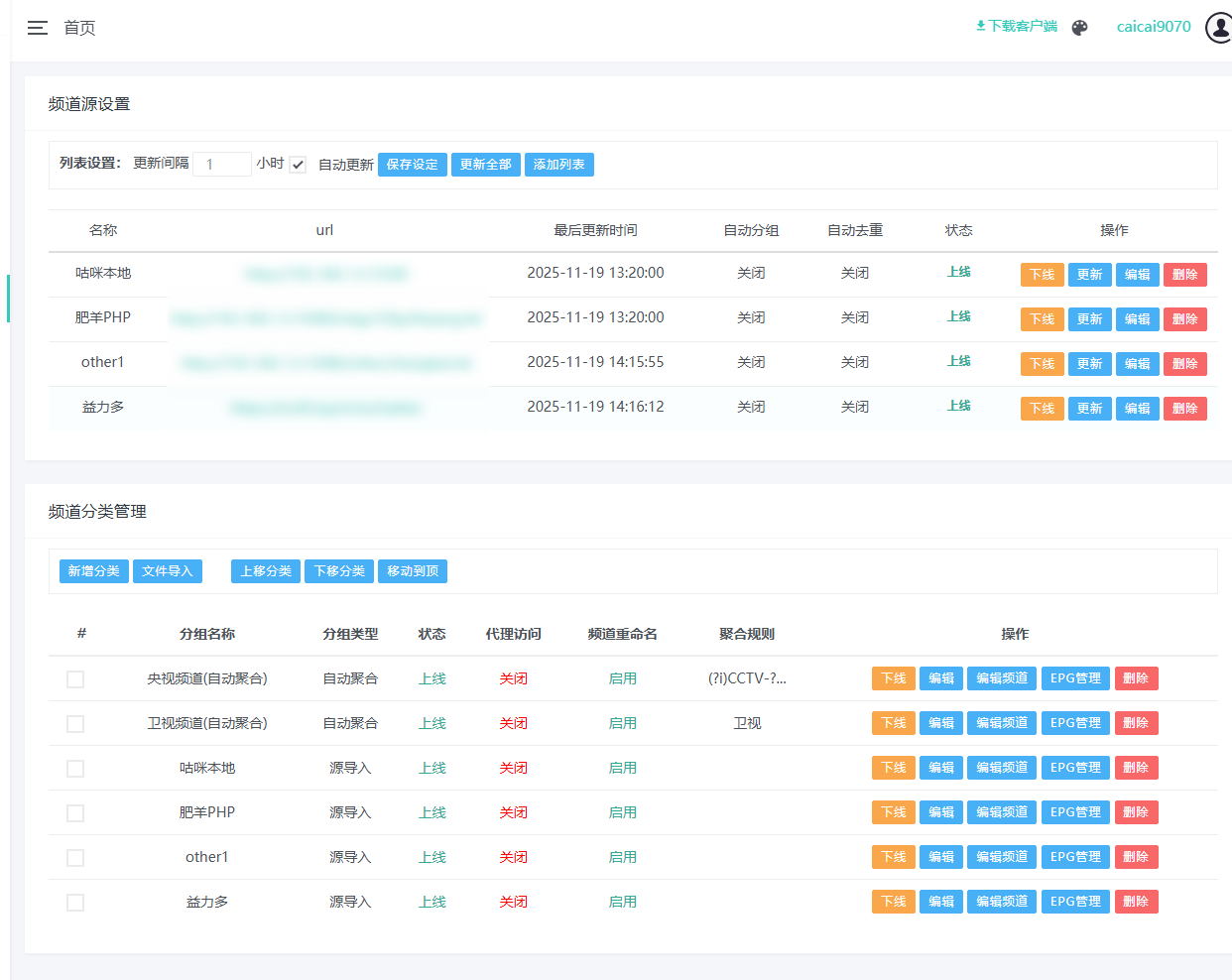The height and width of the screenshot is (980, 1232).
Task: Take other1 source offline
Action: [1043, 364]
